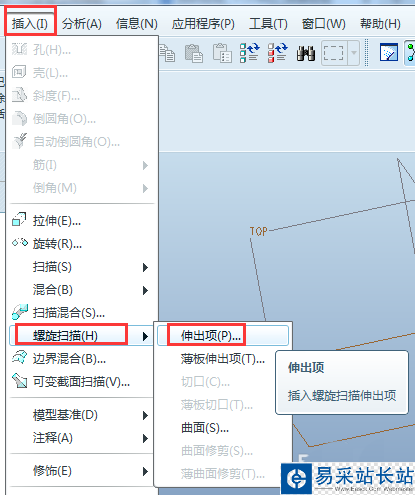Image resolution: width=415 pixels, height=495 pixels.
Task: Open the 工具(T) menu
Action: 268,24
